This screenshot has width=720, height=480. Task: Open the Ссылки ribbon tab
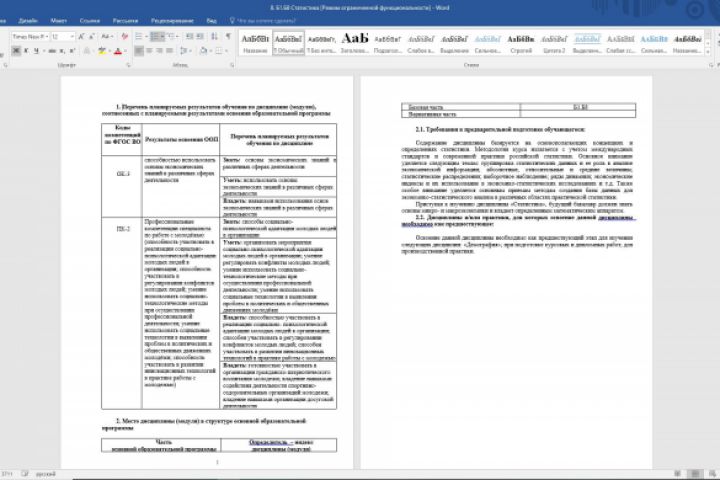90,21
